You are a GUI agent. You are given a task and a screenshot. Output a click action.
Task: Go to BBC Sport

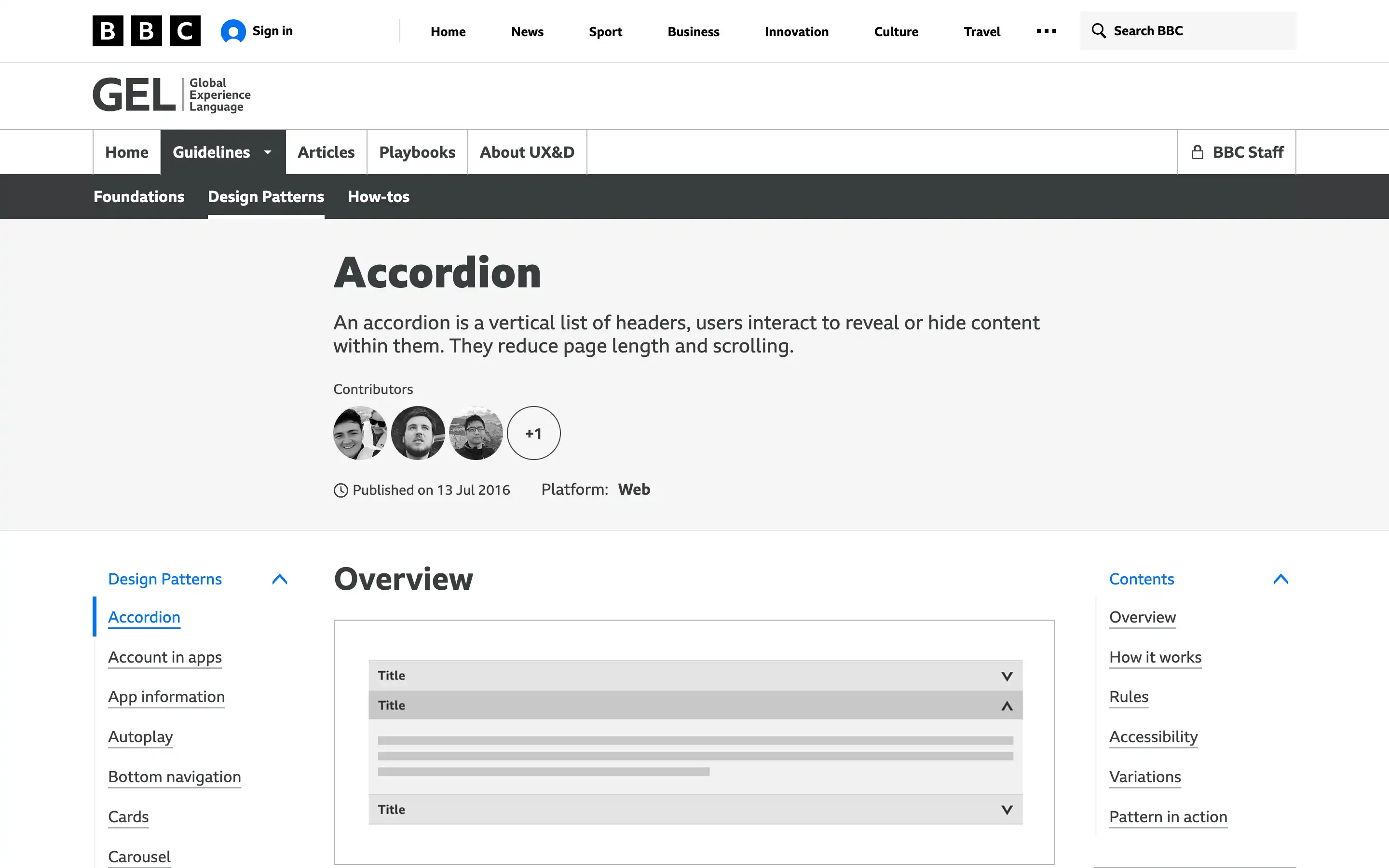click(605, 31)
